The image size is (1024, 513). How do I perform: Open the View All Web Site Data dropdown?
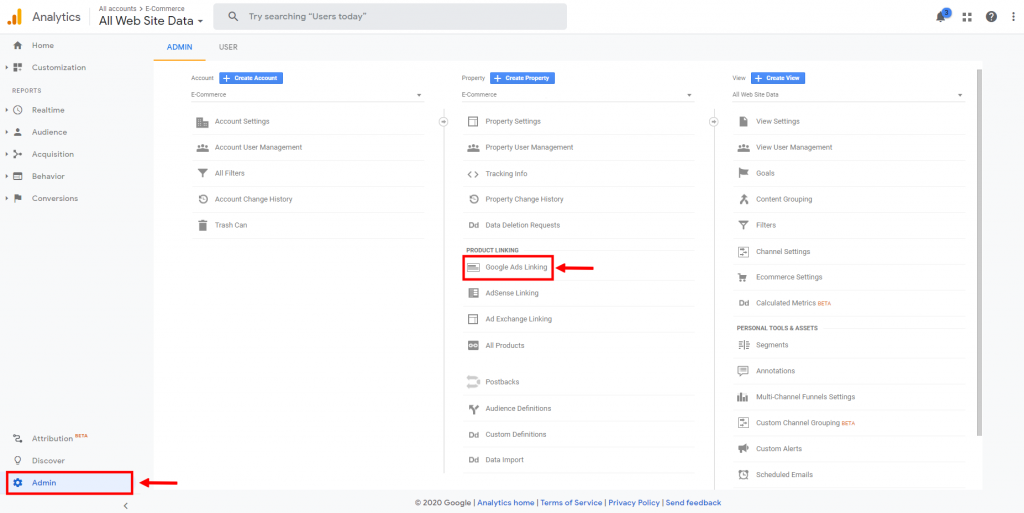point(848,95)
